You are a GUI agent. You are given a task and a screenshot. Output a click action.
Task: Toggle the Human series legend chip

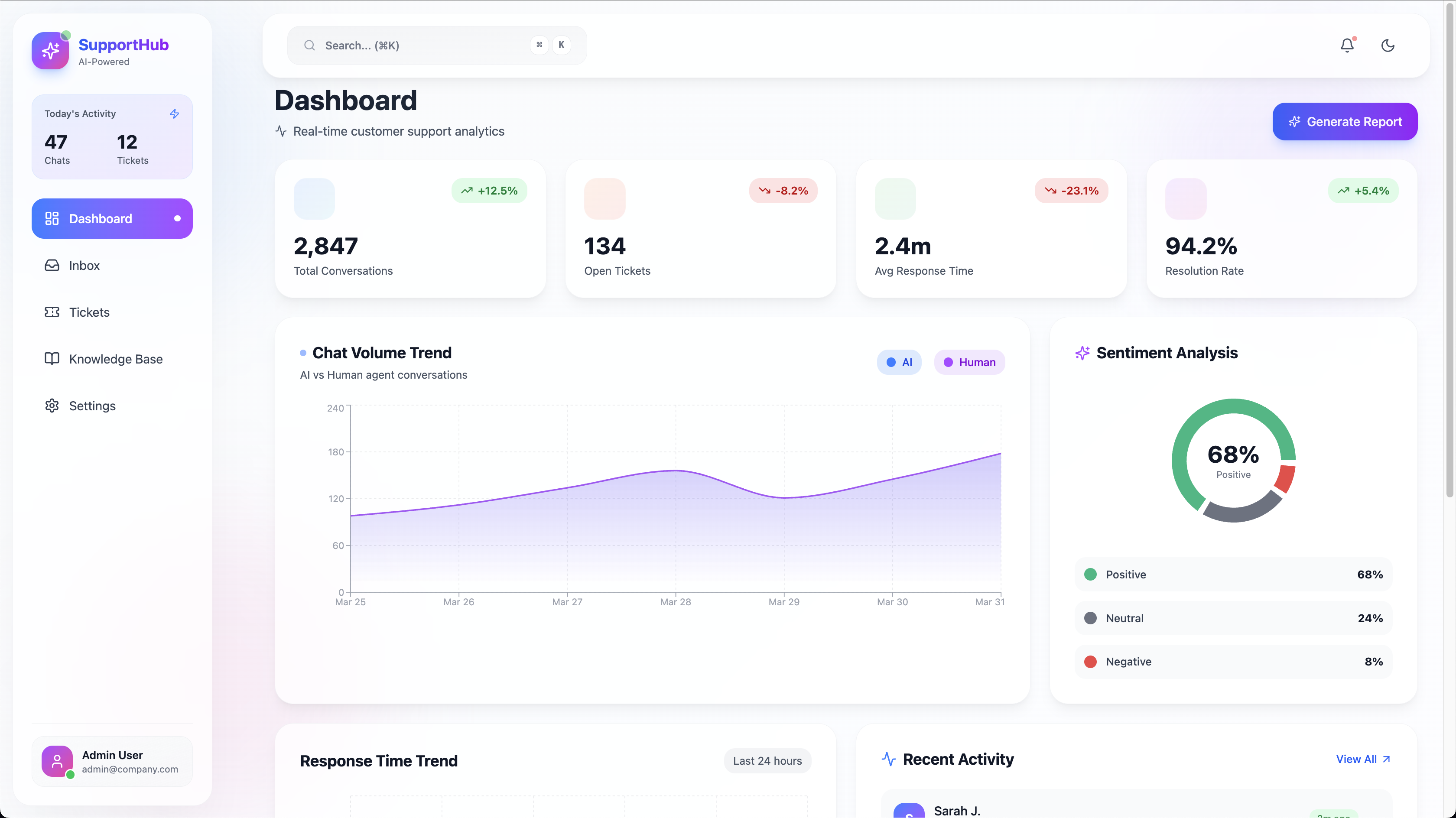(969, 362)
